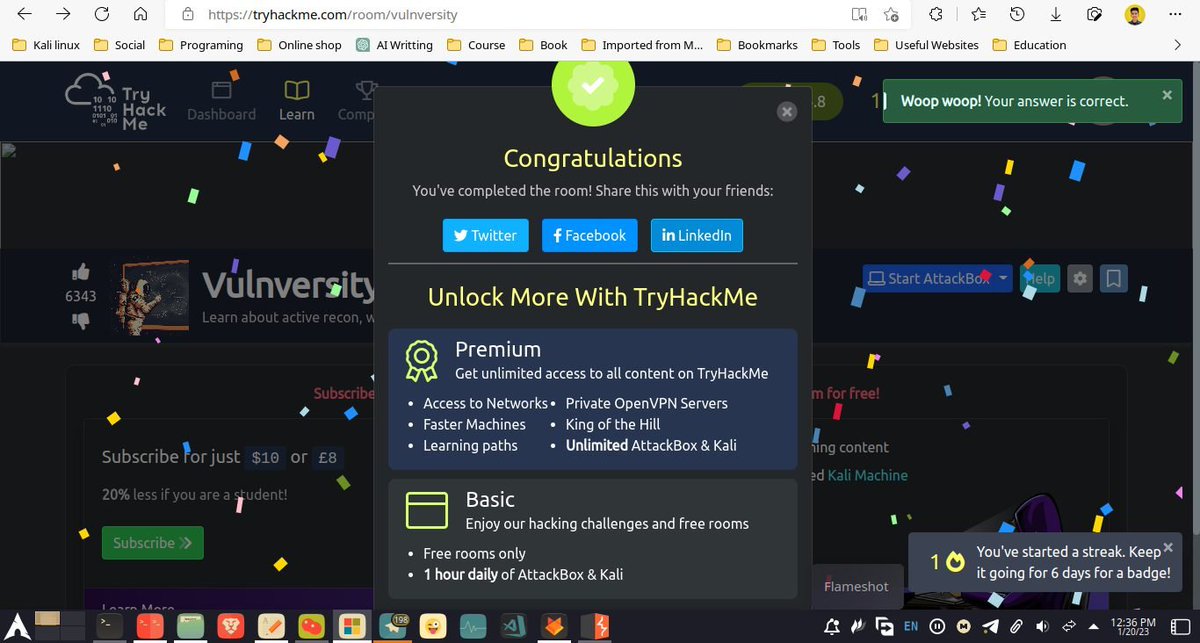
Task: Expand the bookmarks bar overflow chevron
Action: (x=1178, y=44)
